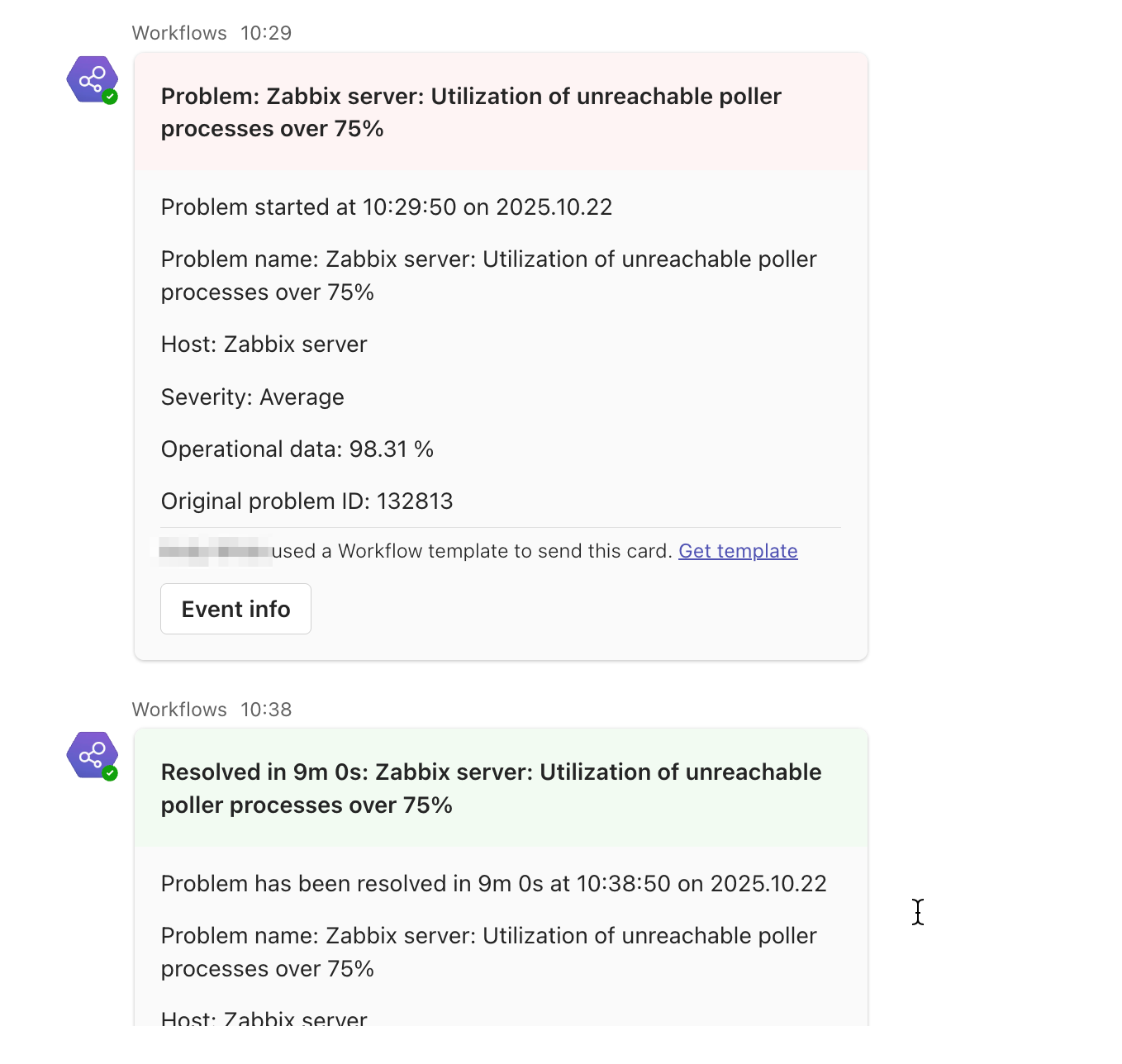Viewport: 1122px width, 1064px height.
Task: Click the Workflows label above the resolved message
Action: 178,709
